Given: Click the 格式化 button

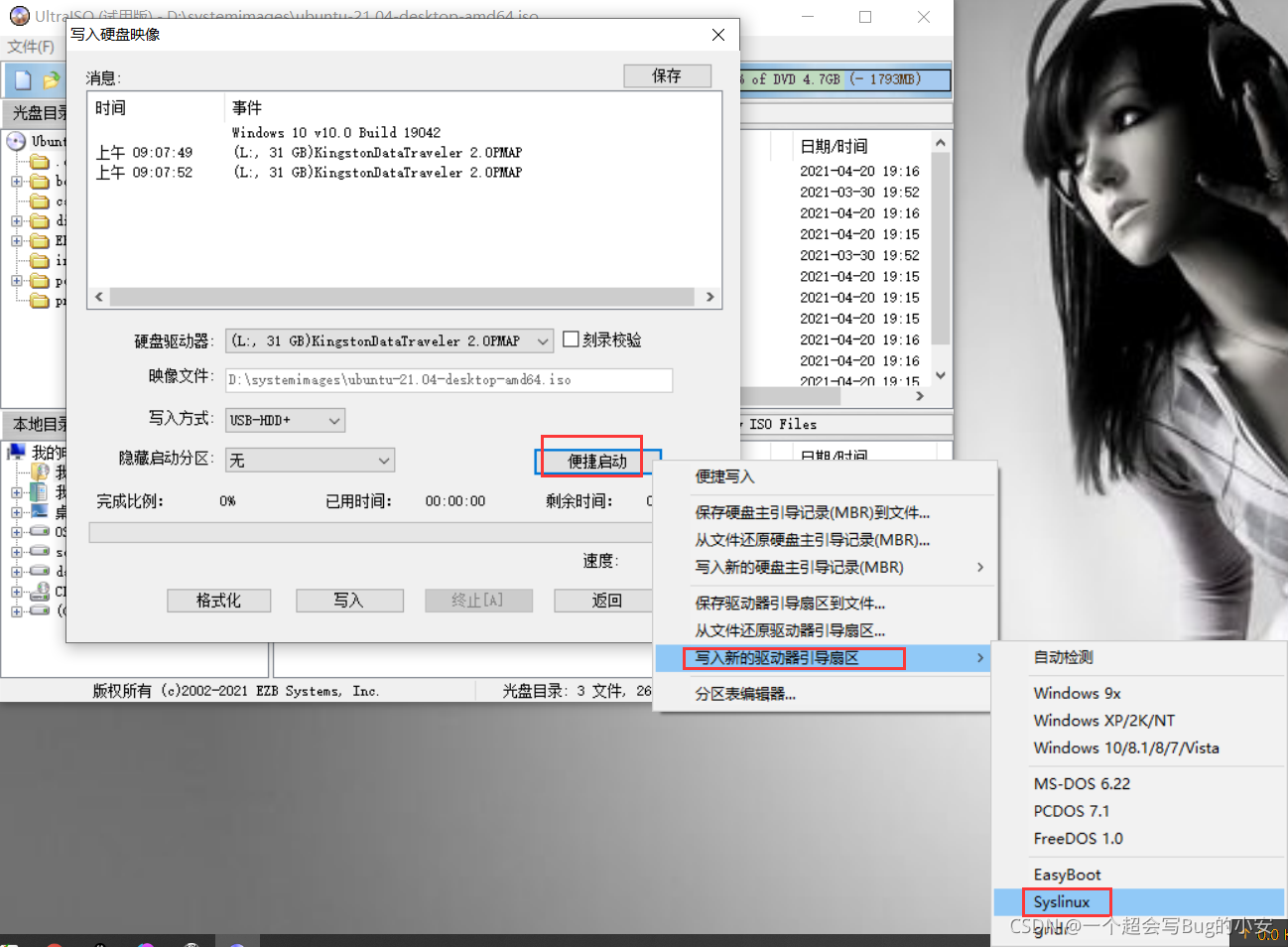Looking at the screenshot, I should (218, 601).
